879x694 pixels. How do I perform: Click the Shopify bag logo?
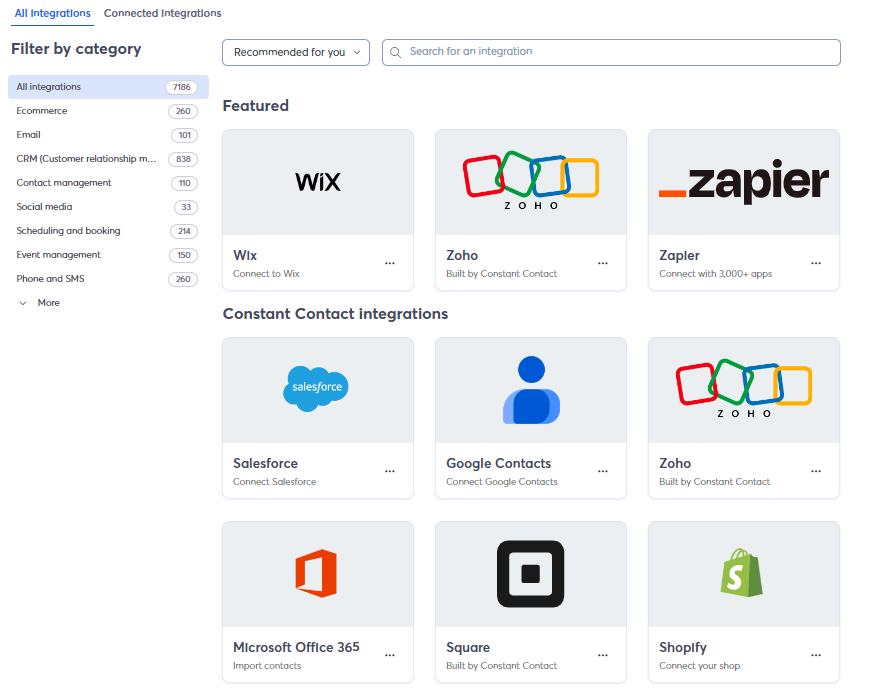point(743,573)
